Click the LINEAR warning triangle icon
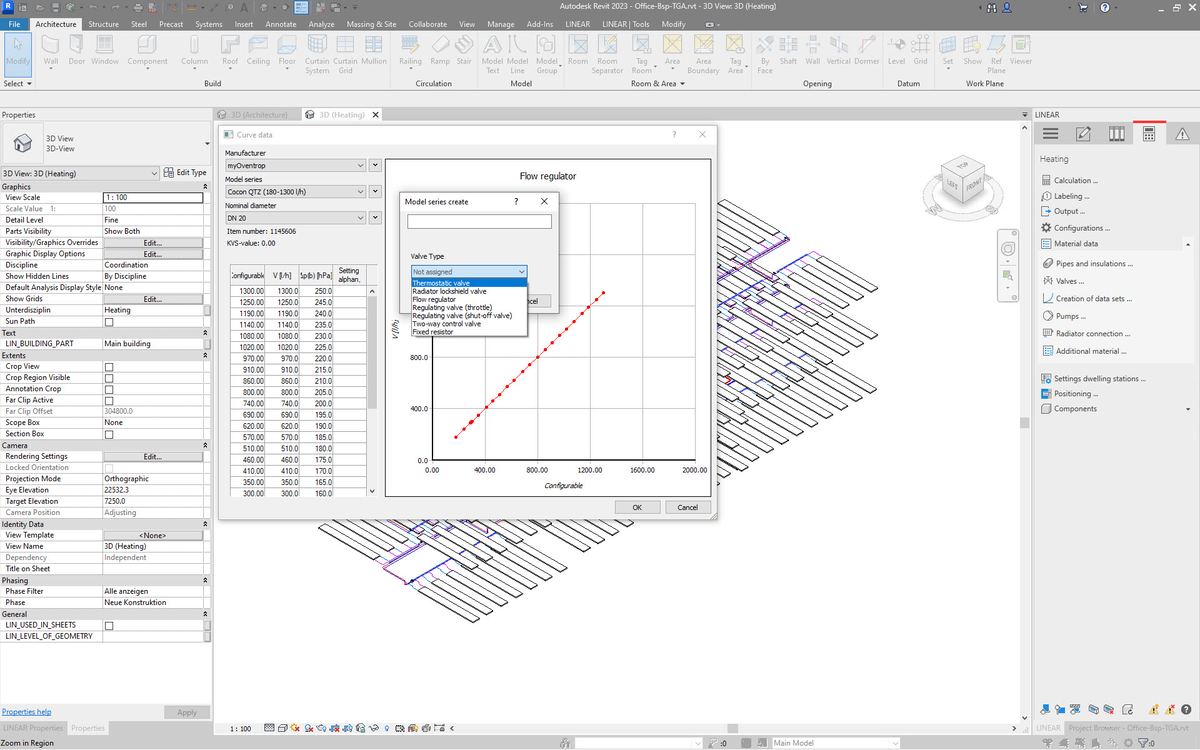Image resolution: width=1200 pixels, height=750 pixels. click(1182, 134)
